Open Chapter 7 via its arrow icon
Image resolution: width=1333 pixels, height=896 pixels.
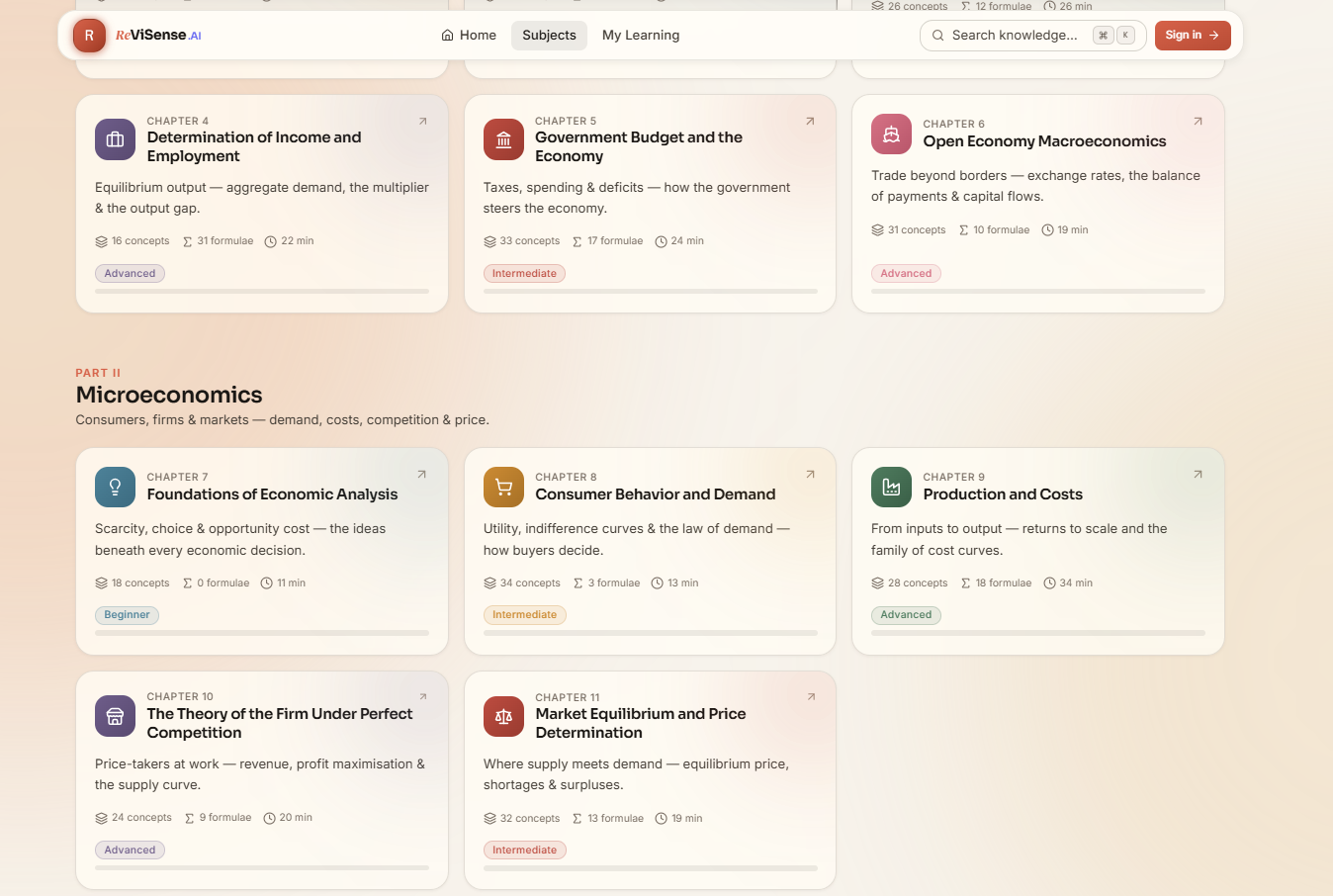click(x=422, y=475)
